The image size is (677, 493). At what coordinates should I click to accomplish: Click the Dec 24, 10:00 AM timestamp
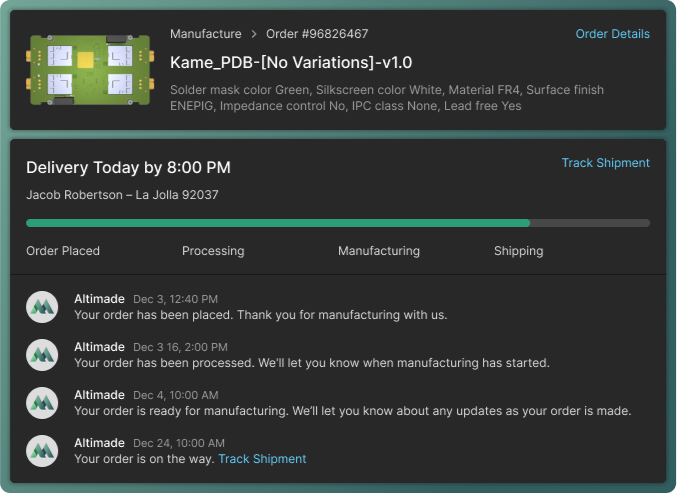coord(178,443)
